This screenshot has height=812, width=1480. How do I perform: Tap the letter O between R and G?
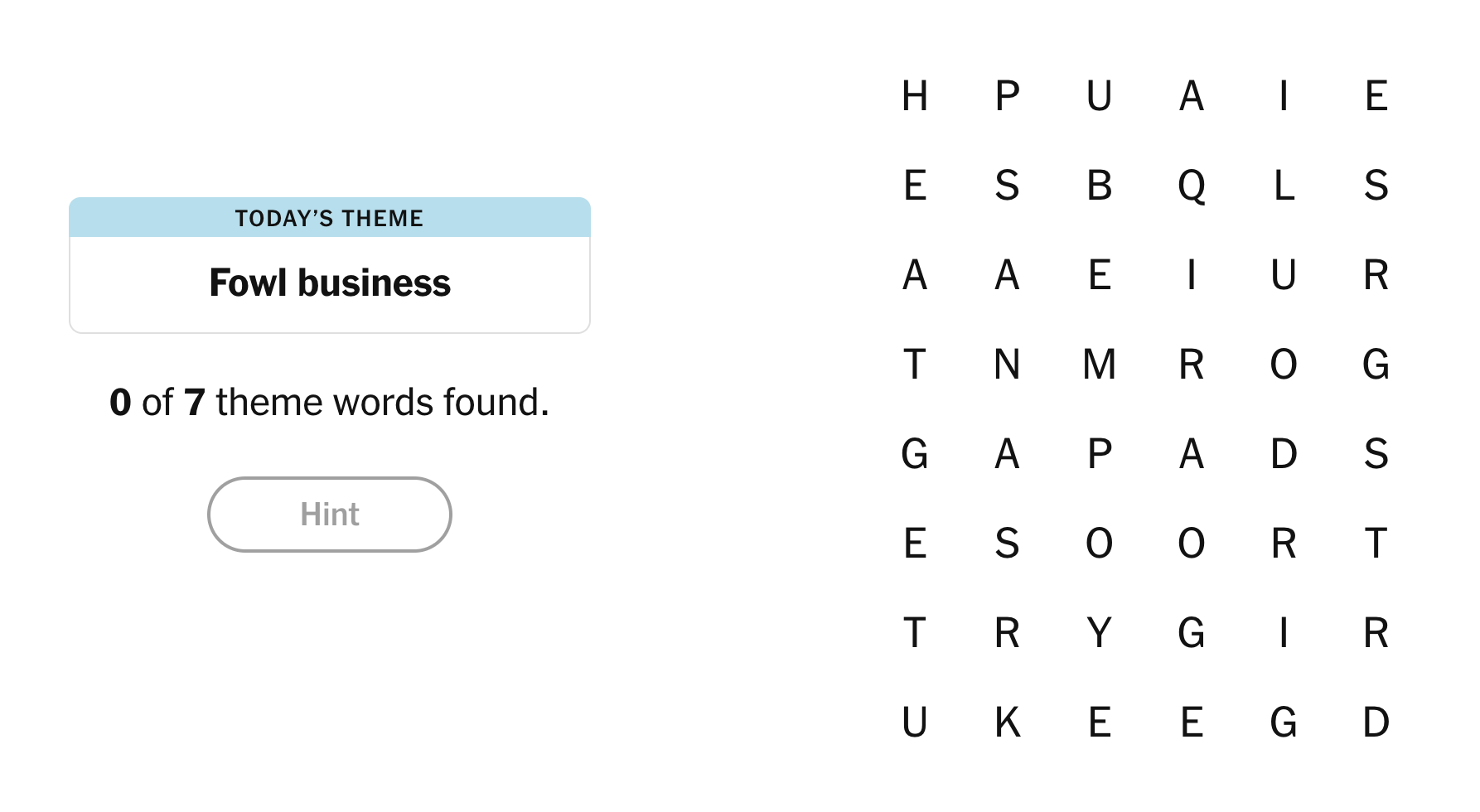1284,365
